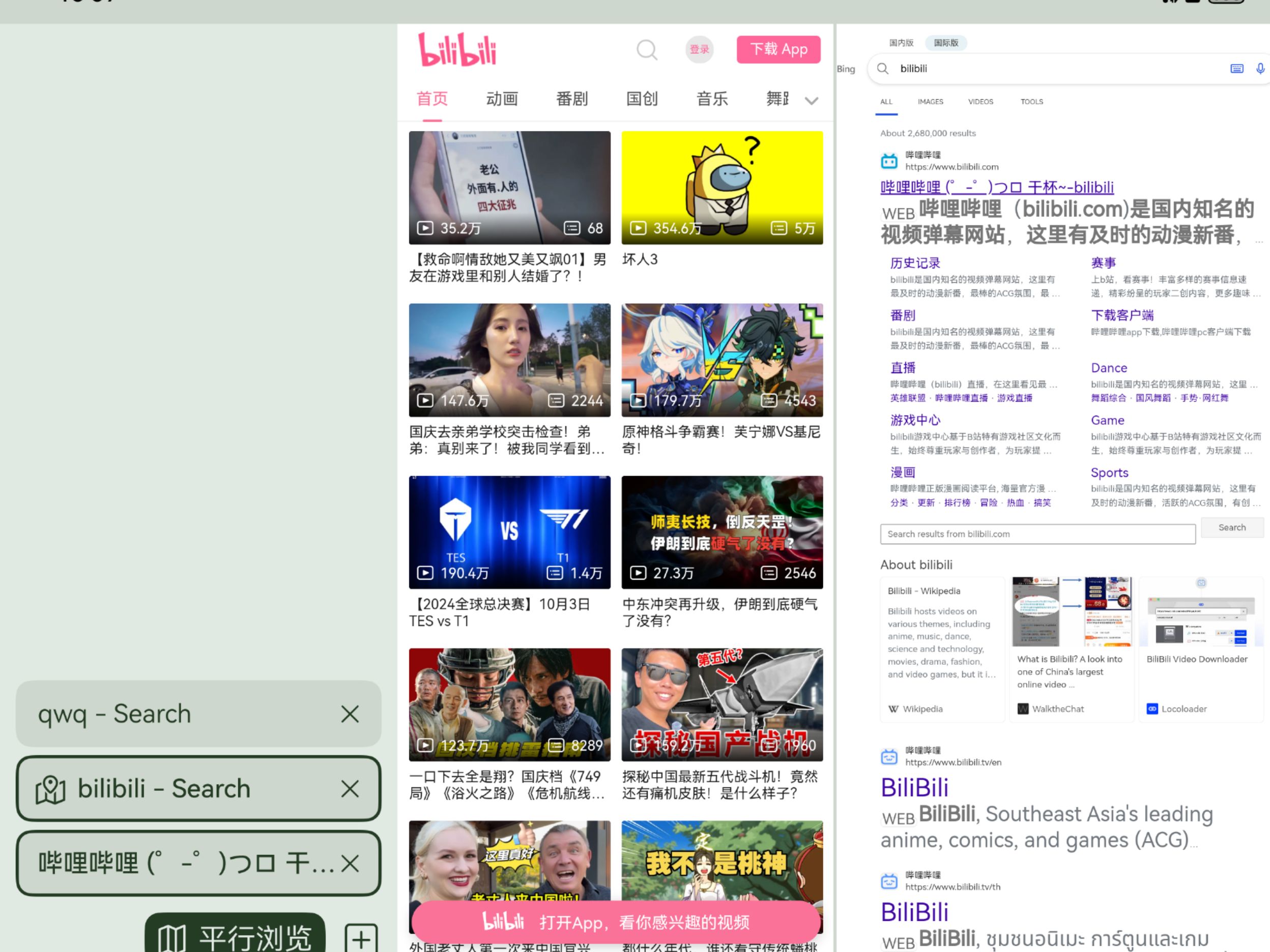Close the bilibili - Search tab
Screen dimensions: 1270x952
(350, 788)
